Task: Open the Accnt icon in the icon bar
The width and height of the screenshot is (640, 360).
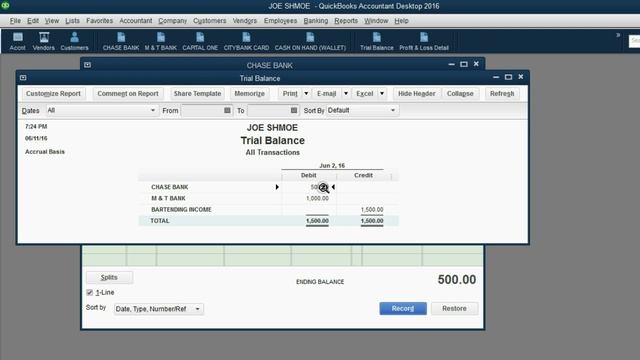Action: (18, 41)
